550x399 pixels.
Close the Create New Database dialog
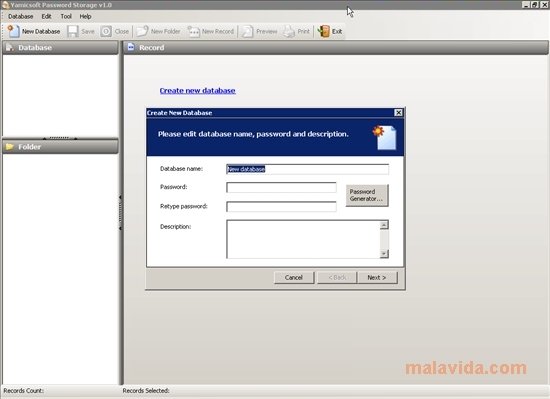tap(398, 113)
